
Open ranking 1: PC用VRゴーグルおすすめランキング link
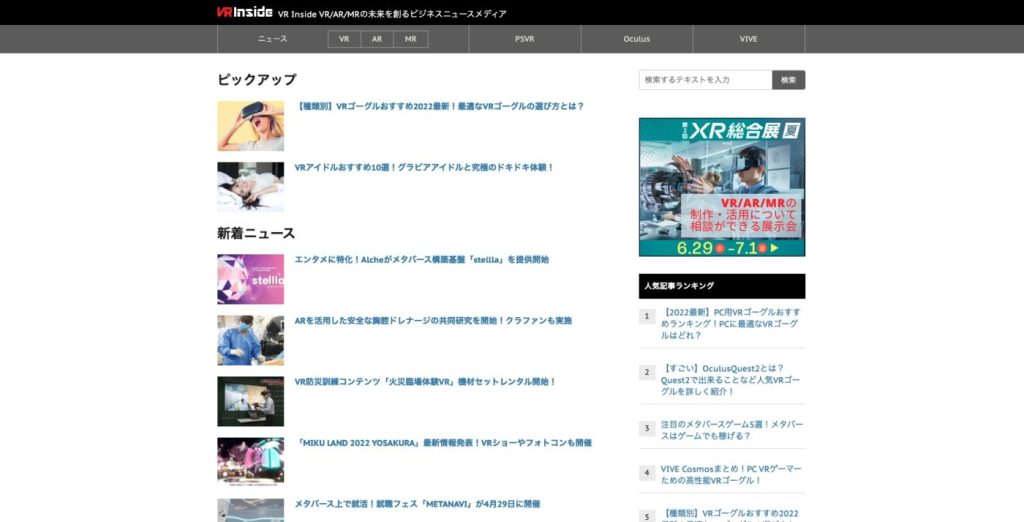[x=730, y=323]
